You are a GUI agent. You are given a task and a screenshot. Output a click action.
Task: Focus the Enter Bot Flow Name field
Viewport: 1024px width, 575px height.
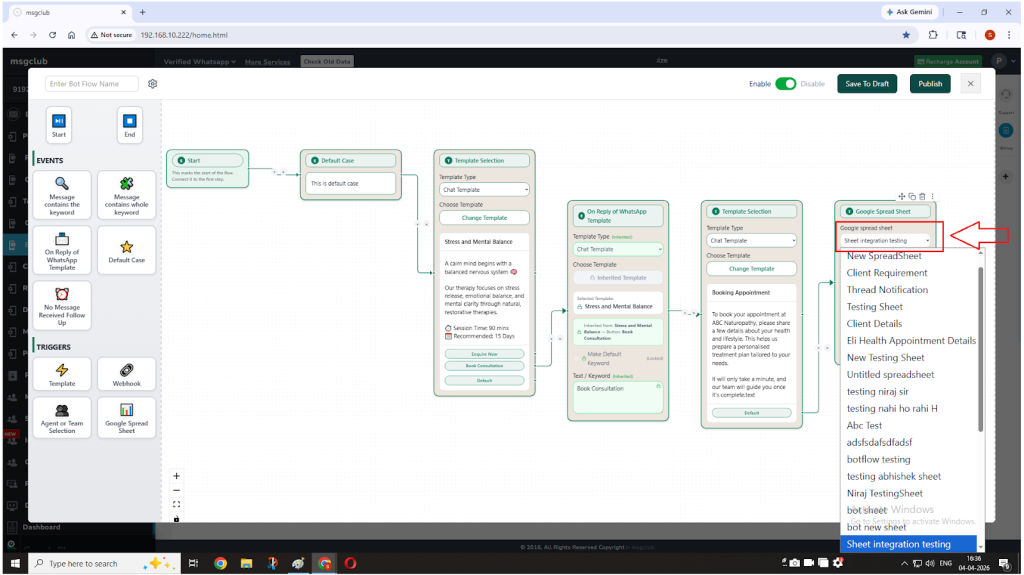[x=92, y=84]
